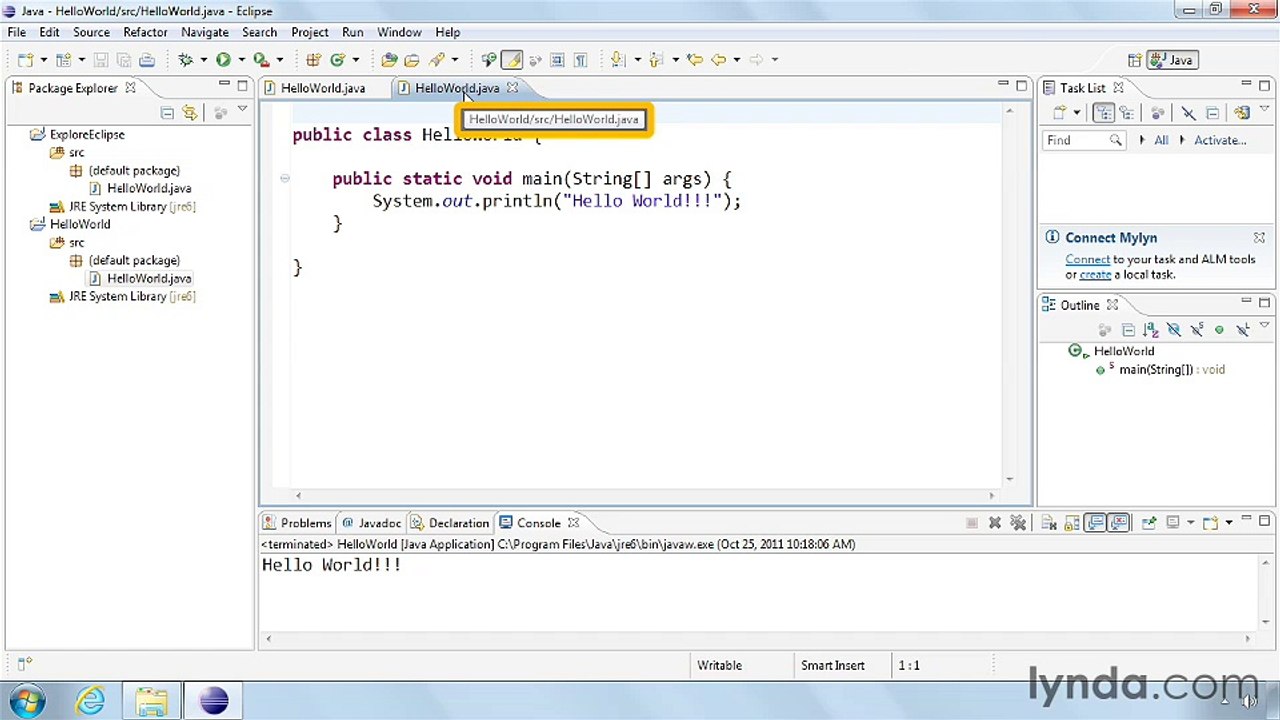Click the Debug bug icon in toolbar
Screen dimensions: 1280x720
pos(185,60)
